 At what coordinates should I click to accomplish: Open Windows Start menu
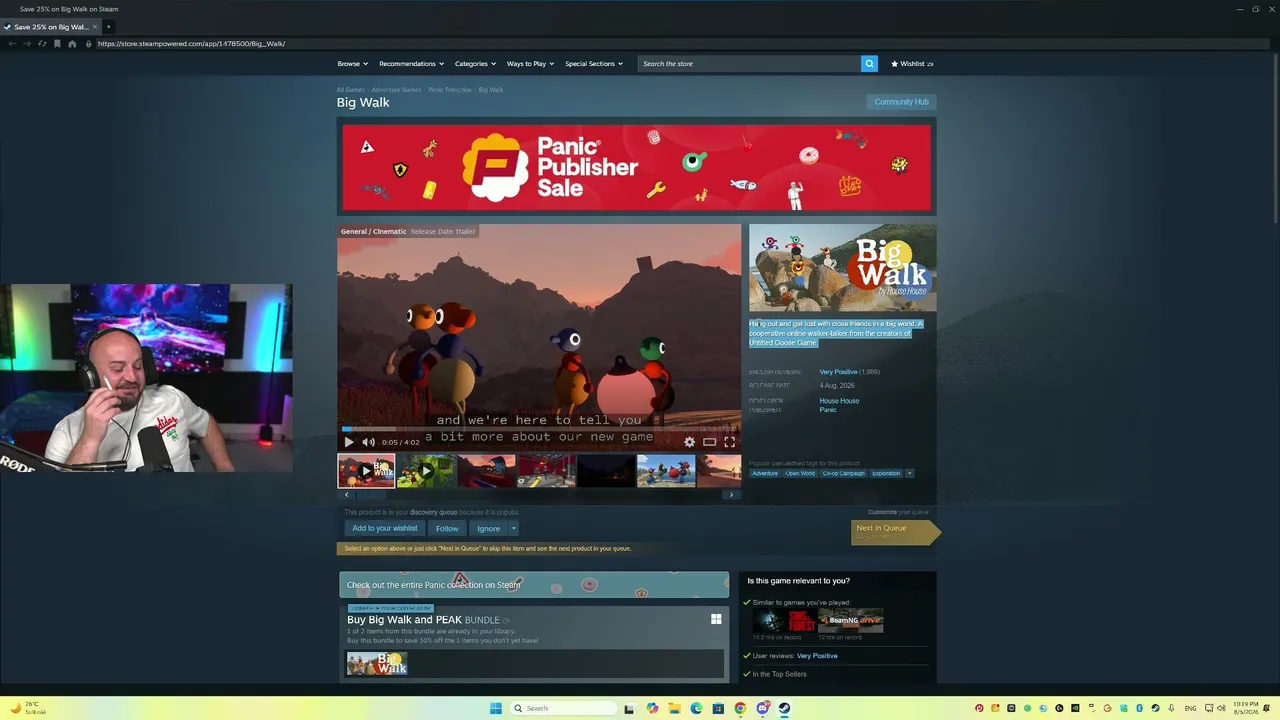(496, 708)
